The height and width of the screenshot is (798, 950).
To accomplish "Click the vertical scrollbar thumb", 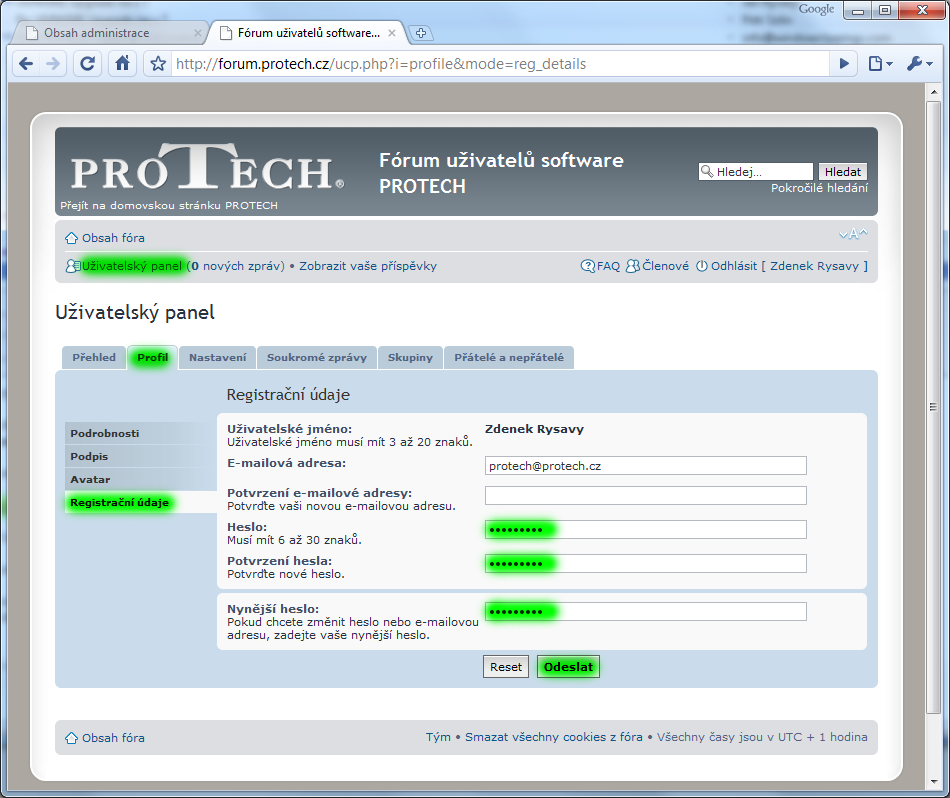I will coord(934,406).
